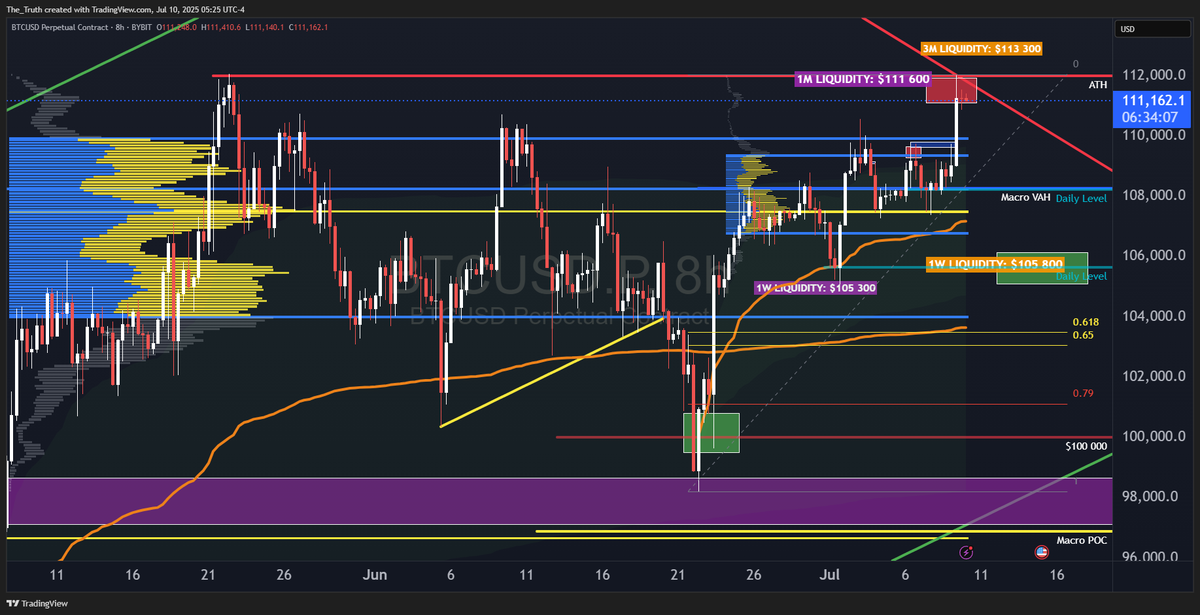
Task: Click the 112,000.0 price axis label
Action: coord(1155,75)
